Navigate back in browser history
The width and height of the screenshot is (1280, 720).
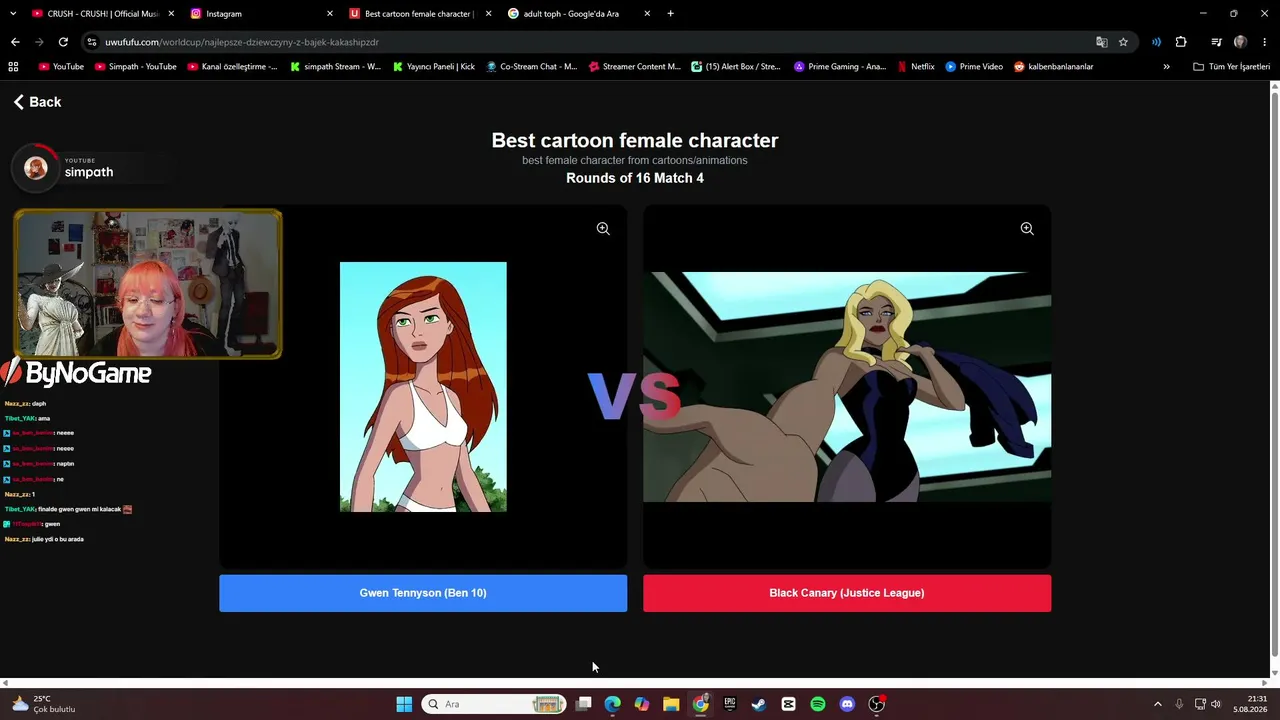click(15, 42)
